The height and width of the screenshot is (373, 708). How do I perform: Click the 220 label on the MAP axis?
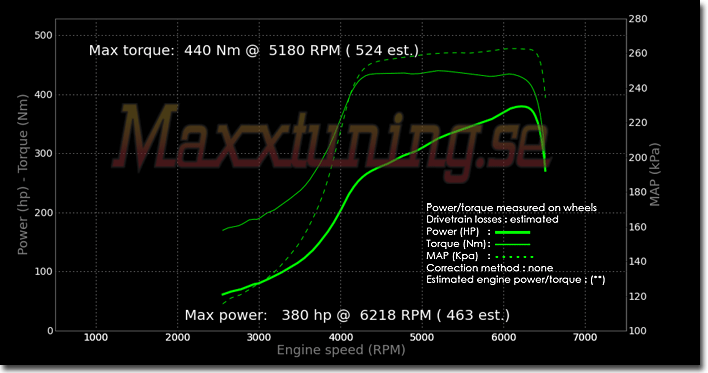638,123
